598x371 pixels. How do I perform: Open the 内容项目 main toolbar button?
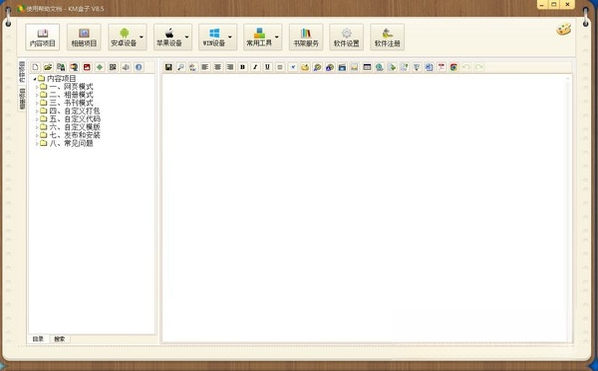pos(43,37)
